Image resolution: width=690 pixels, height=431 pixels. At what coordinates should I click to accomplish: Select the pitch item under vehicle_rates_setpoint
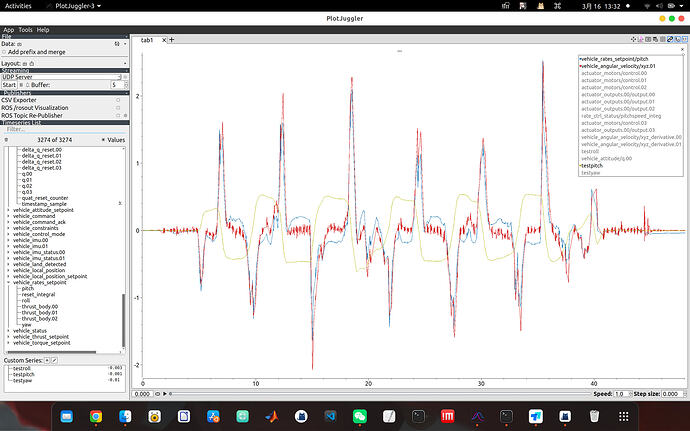[28, 288]
